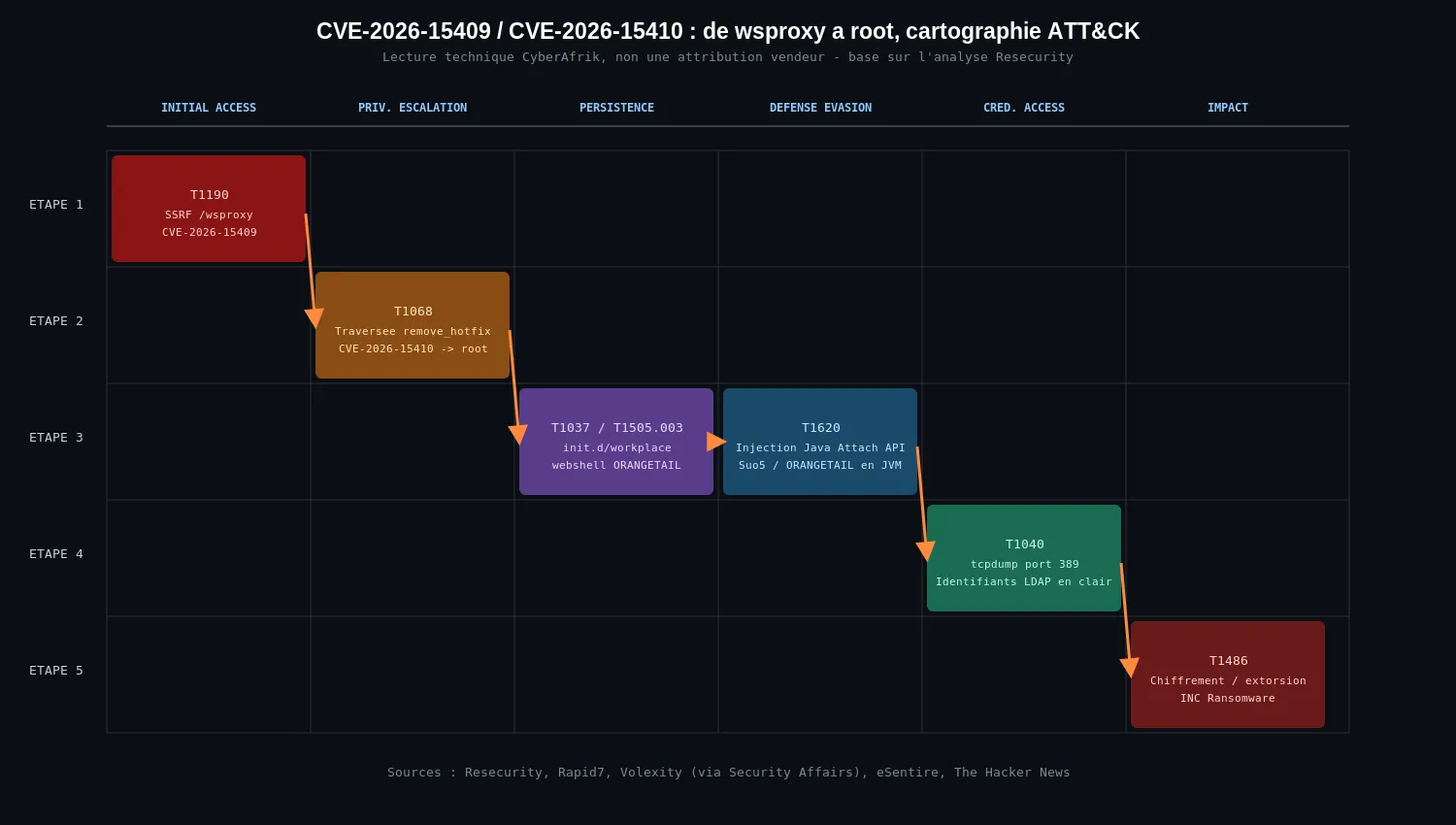Click the IMPACT column header

(1228, 108)
